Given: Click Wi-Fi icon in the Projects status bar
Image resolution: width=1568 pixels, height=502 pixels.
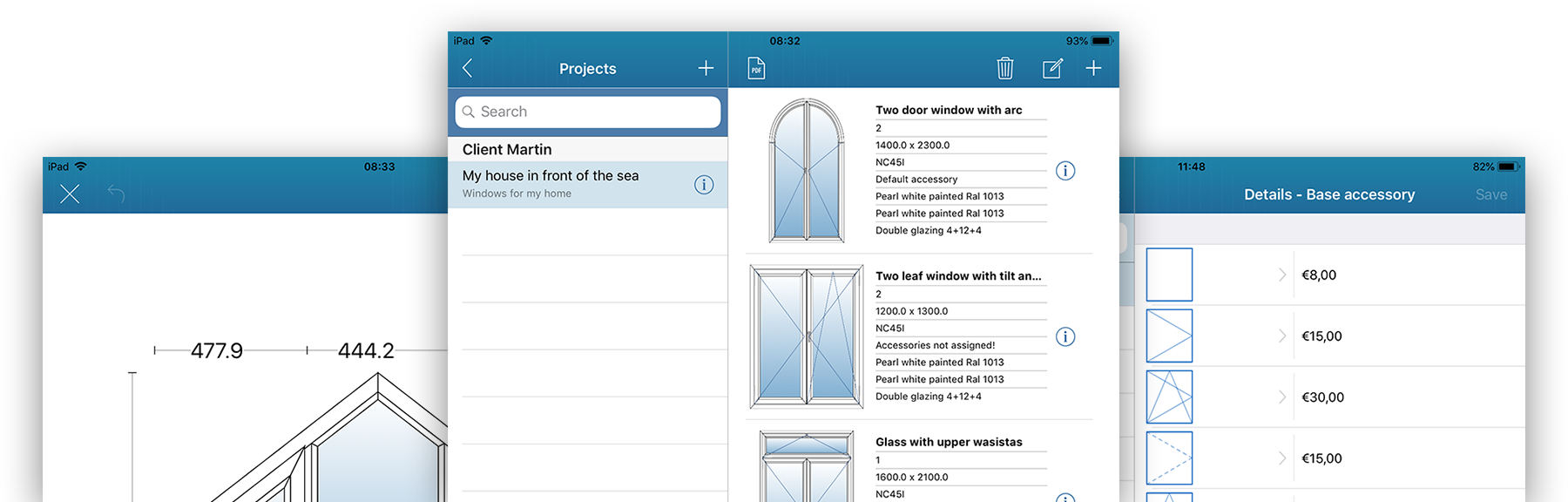Looking at the screenshot, I should coord(486,41).
